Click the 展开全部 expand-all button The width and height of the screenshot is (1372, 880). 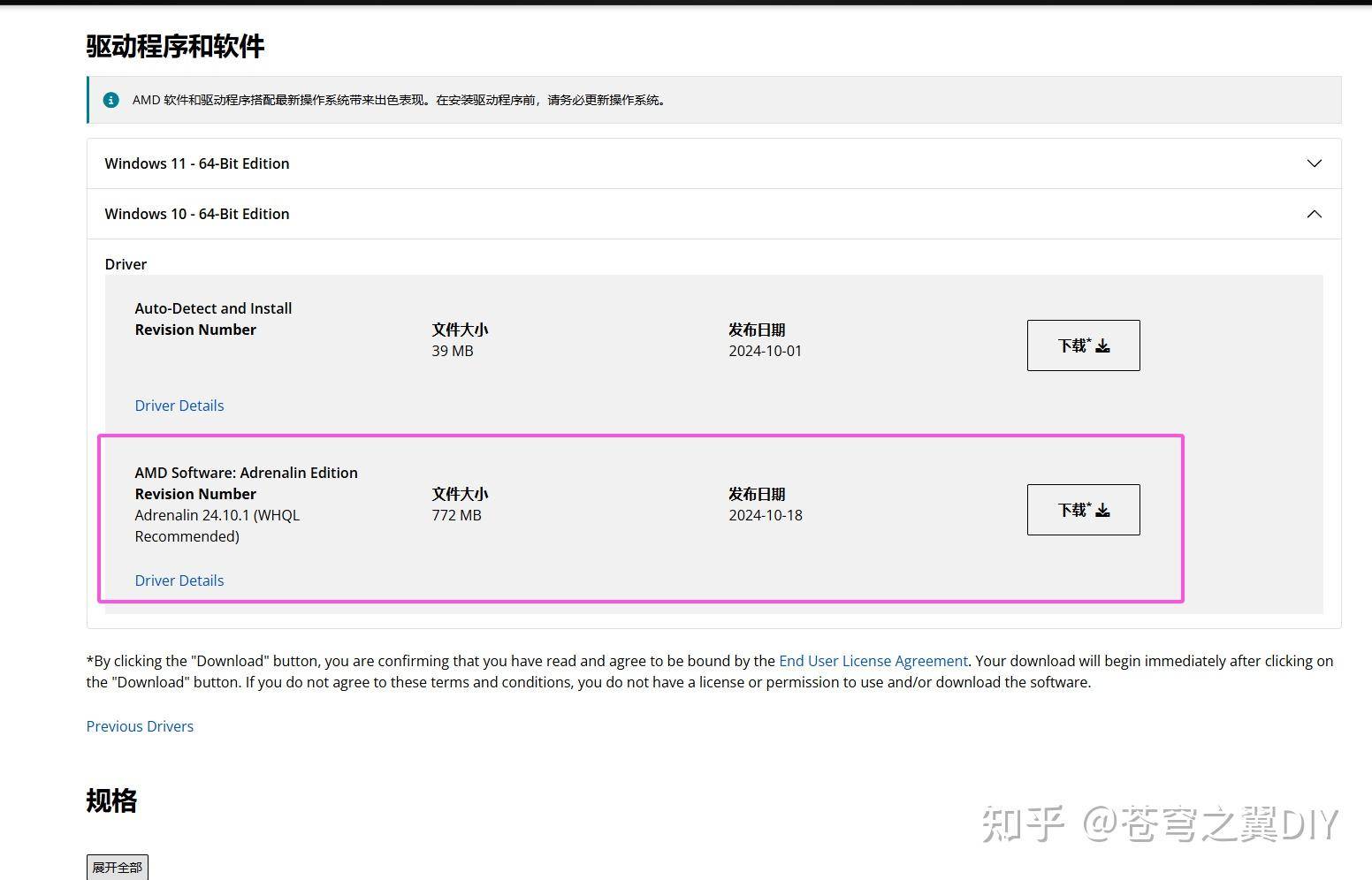click(x=118, y=868)
